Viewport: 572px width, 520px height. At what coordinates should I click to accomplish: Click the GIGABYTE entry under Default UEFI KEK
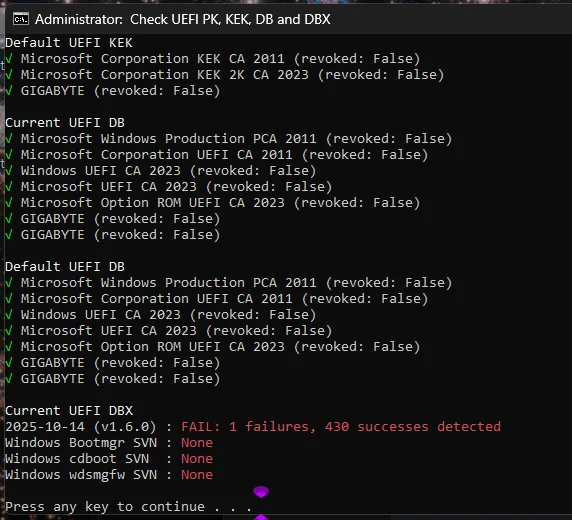[x=113, y=91]
